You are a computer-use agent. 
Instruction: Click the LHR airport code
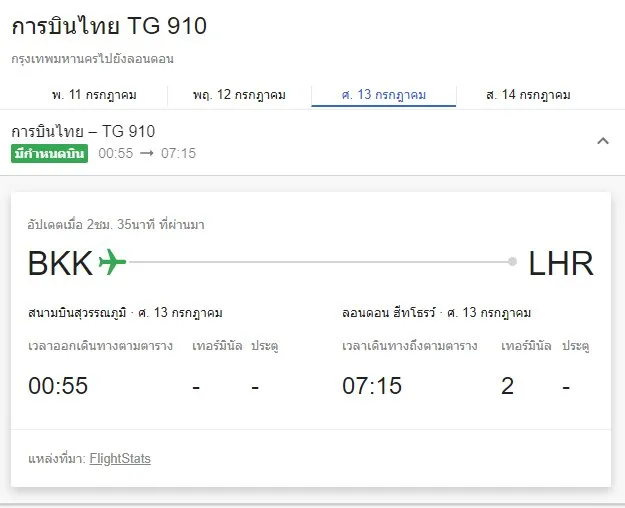click(x=561, y=263)
